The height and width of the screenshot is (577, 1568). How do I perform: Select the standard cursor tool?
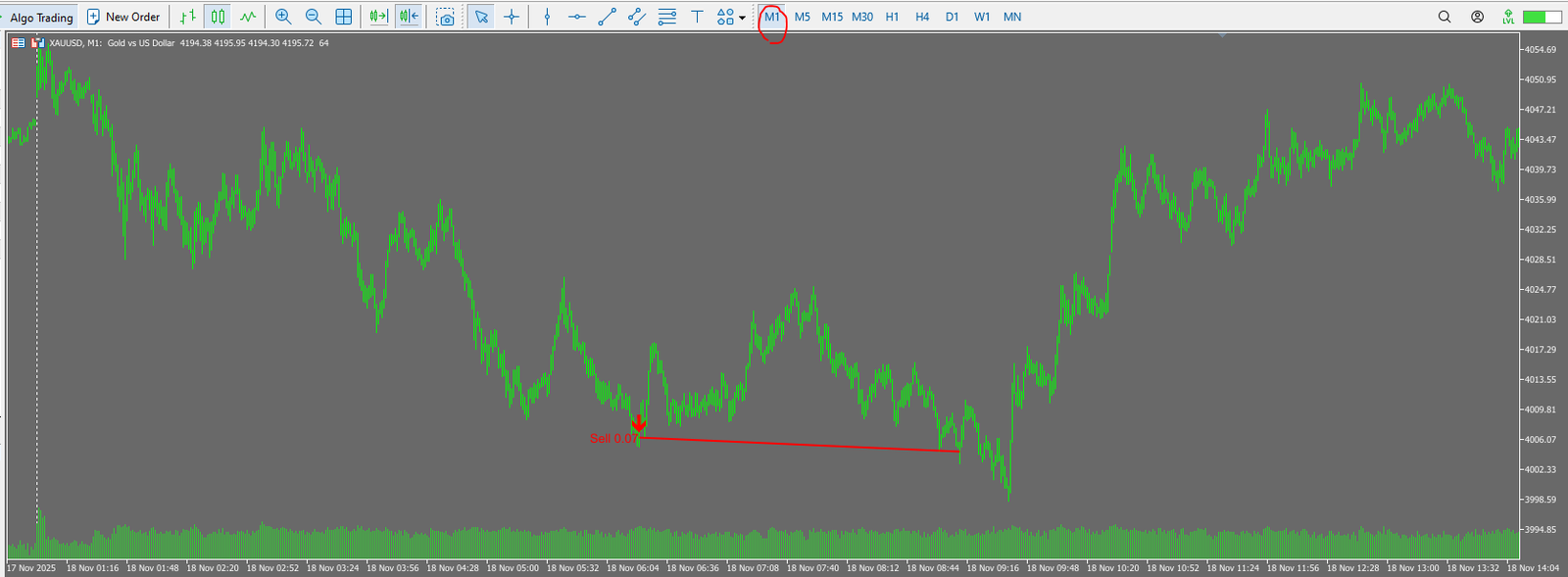pos(480,17)
